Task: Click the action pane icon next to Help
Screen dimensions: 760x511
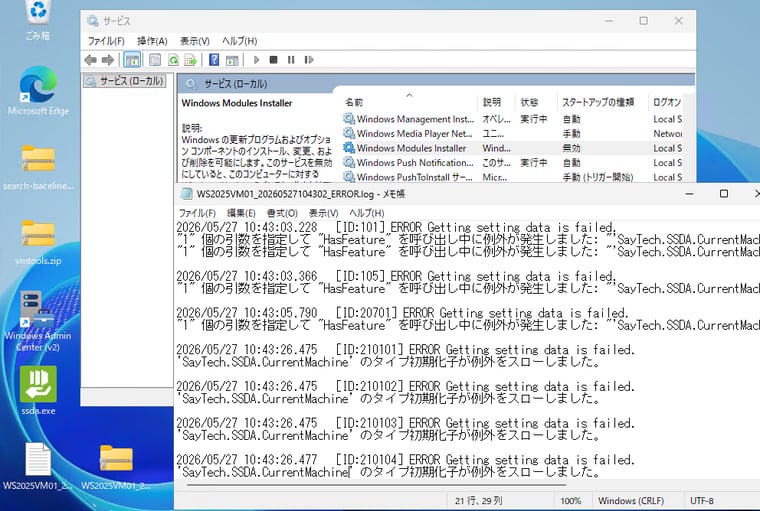Action: click(x=232, y=60)
